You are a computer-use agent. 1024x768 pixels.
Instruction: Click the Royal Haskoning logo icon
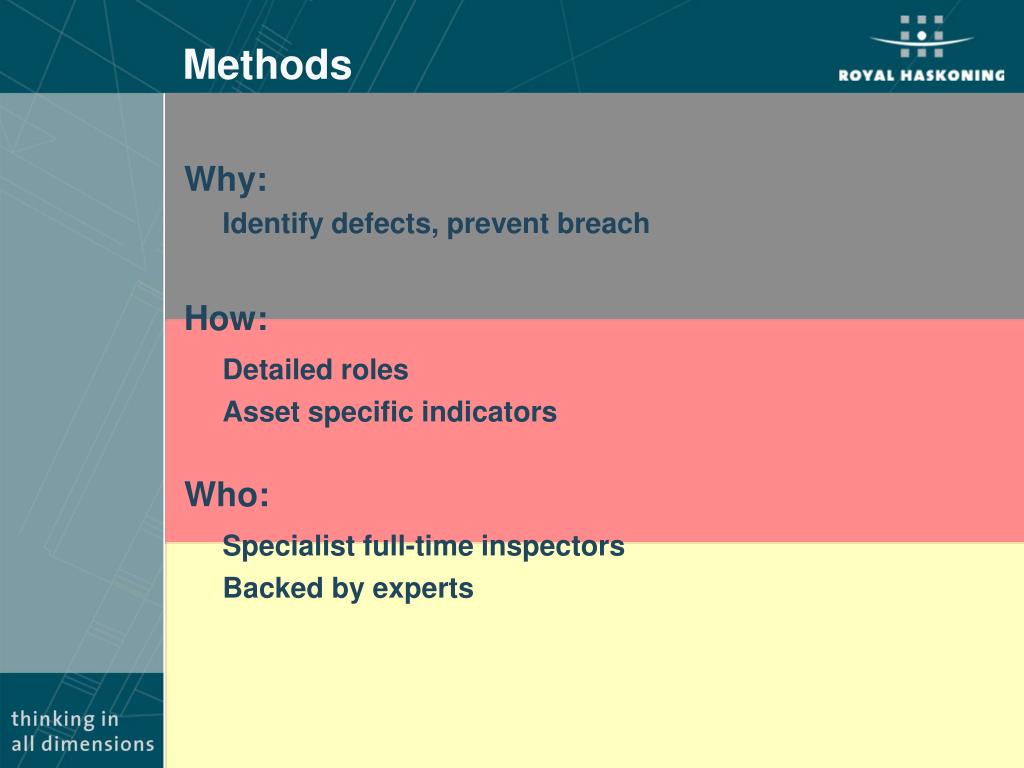tap(921, 37)
